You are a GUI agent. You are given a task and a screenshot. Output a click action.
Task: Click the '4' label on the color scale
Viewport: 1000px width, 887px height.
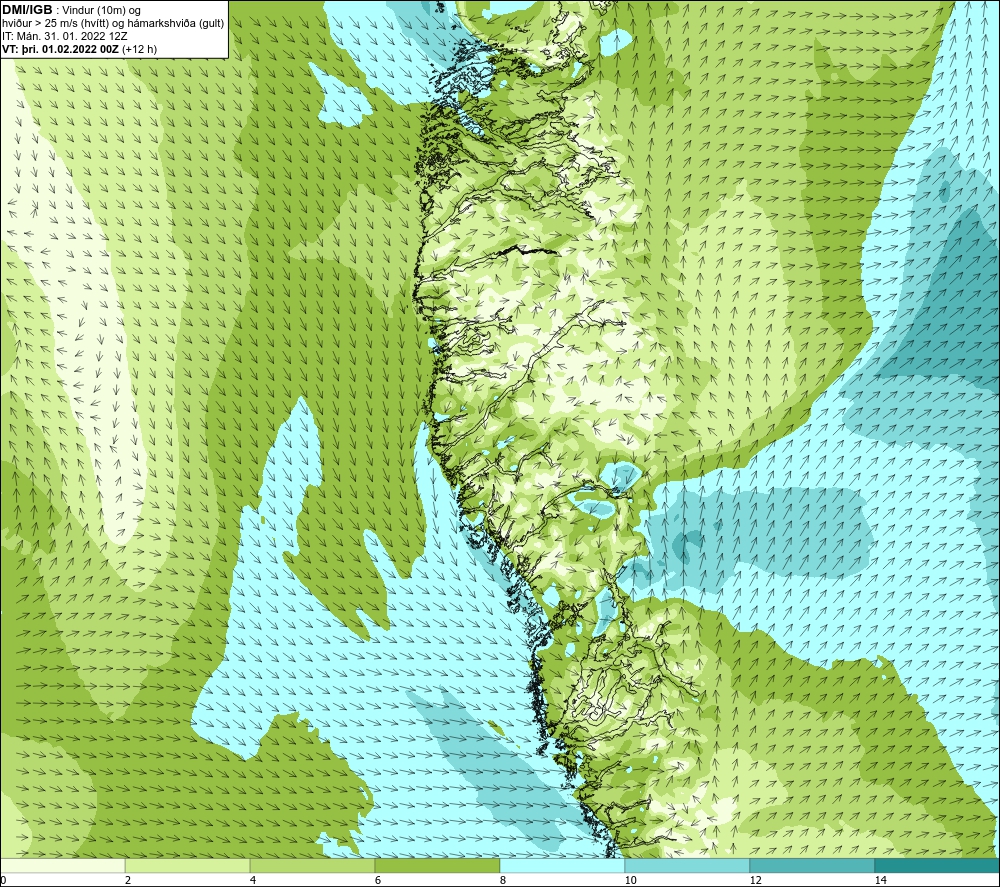click(x=253, y=880)
